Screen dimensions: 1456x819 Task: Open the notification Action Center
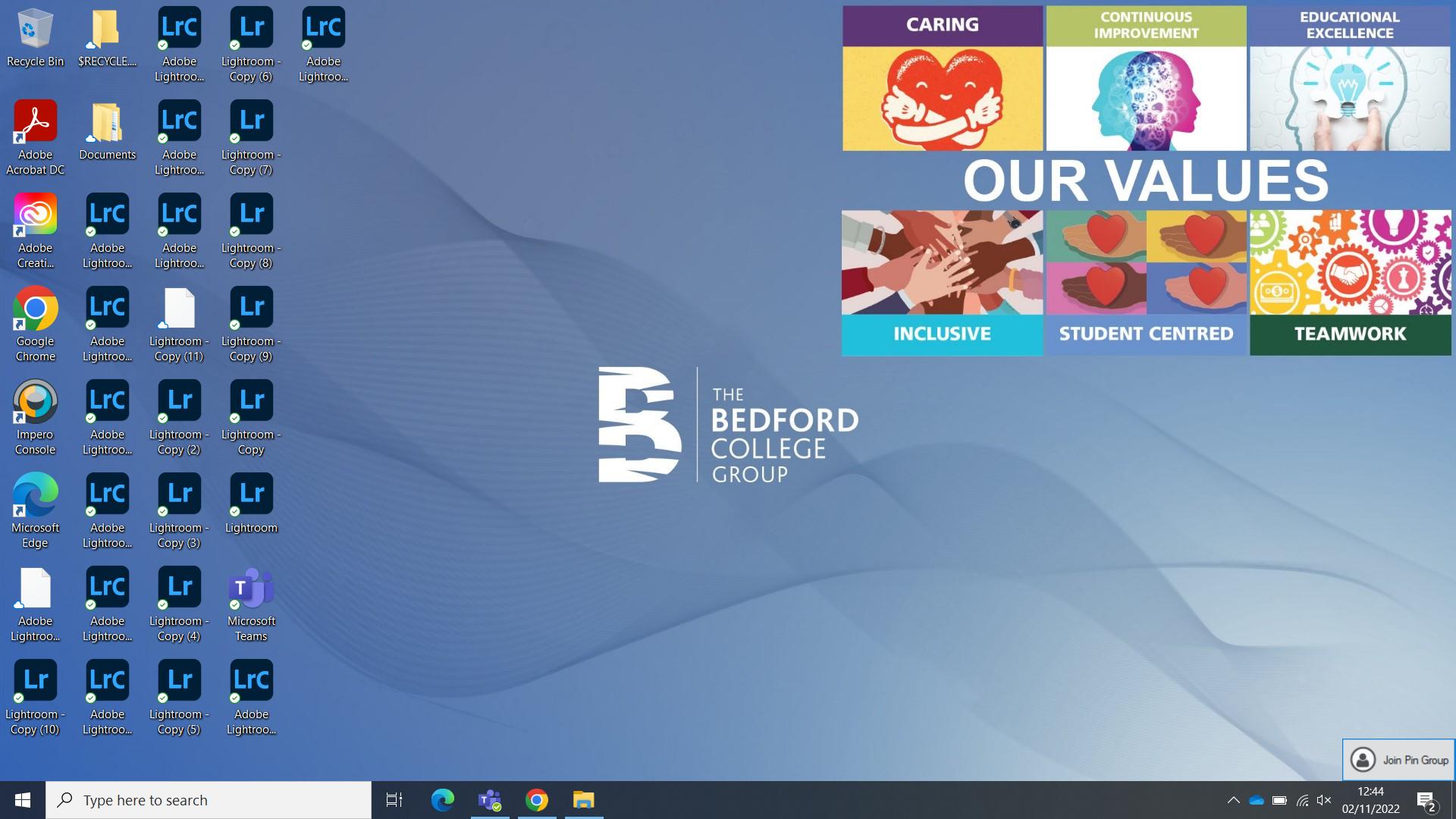[1426, 800]
